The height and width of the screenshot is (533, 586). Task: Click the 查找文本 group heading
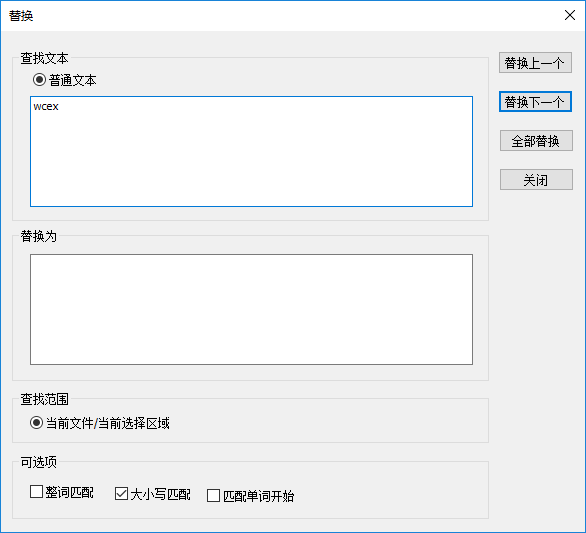(44, 58)
